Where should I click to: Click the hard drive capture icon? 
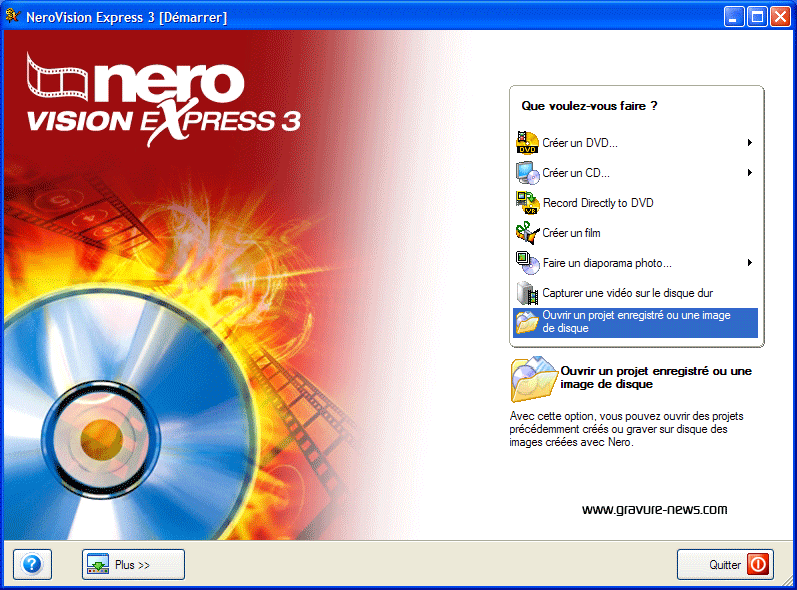click(x=527, y=293)
